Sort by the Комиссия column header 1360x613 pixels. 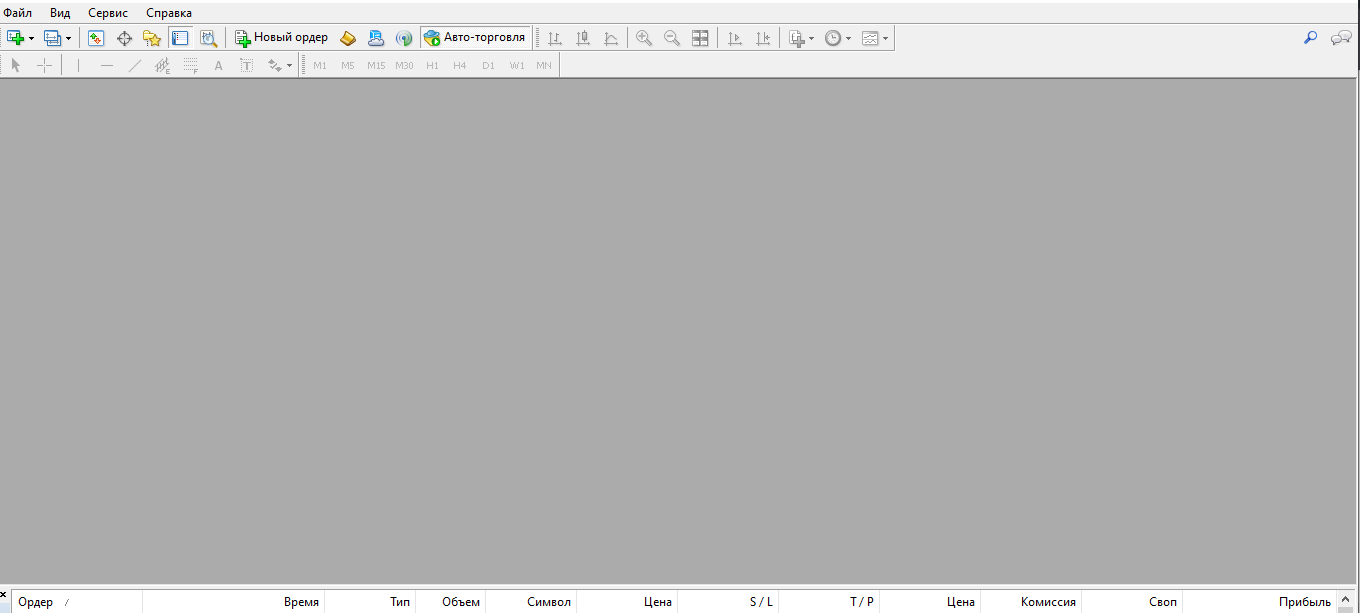1031,602
